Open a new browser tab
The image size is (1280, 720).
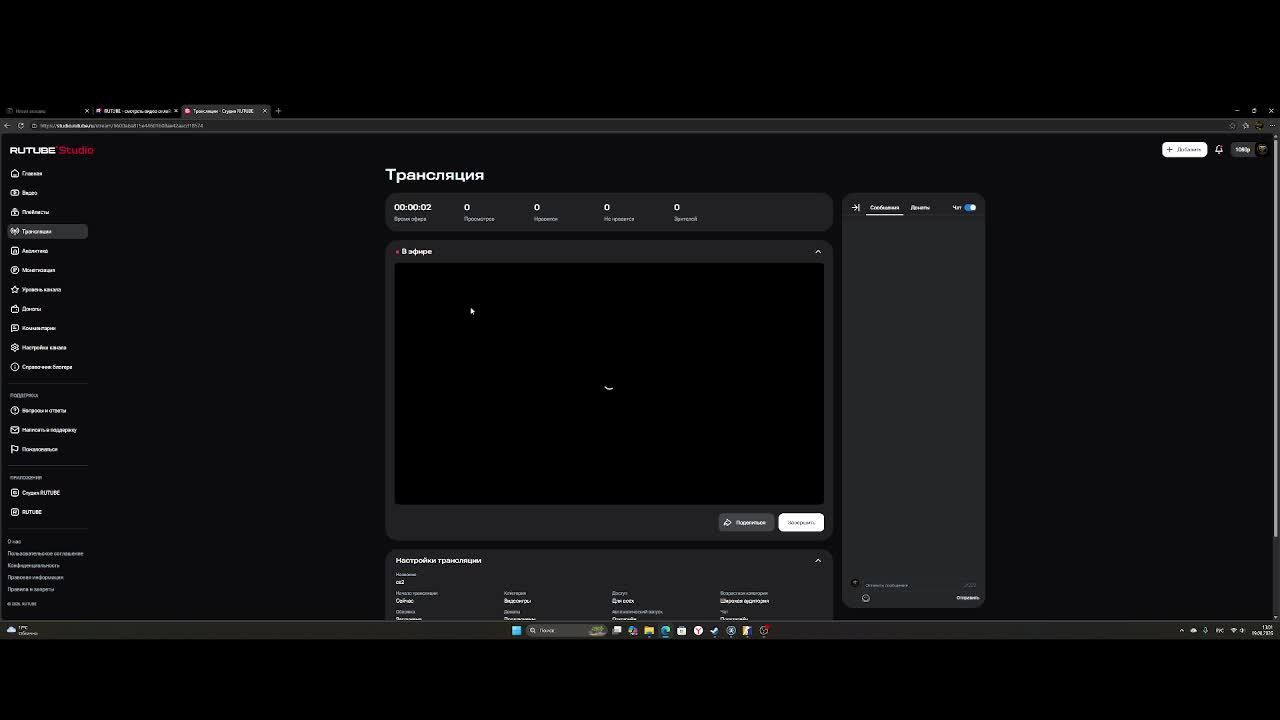coord(278,111)
